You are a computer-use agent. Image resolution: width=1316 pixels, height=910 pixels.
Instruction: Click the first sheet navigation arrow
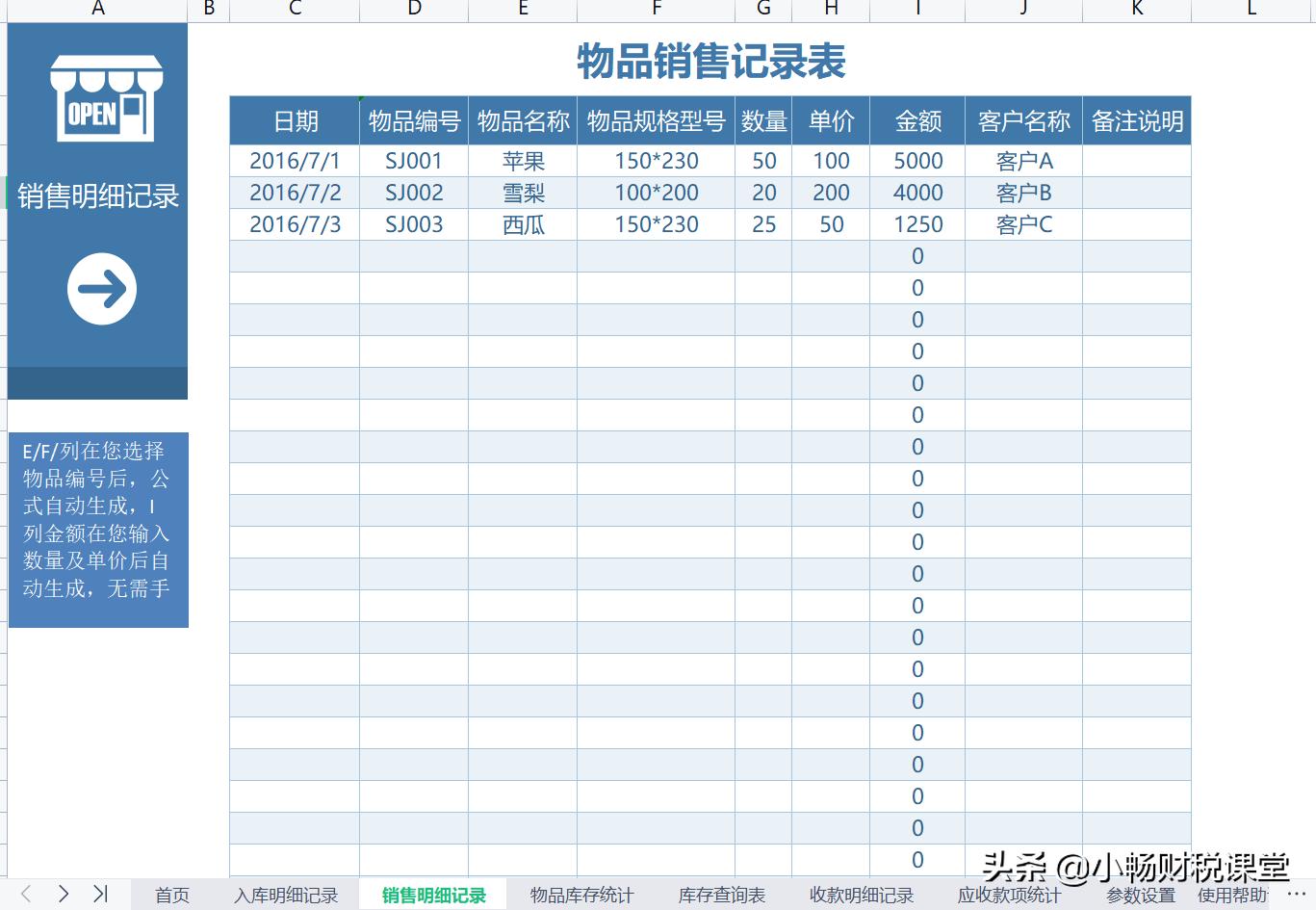click(x=24, y=895)
